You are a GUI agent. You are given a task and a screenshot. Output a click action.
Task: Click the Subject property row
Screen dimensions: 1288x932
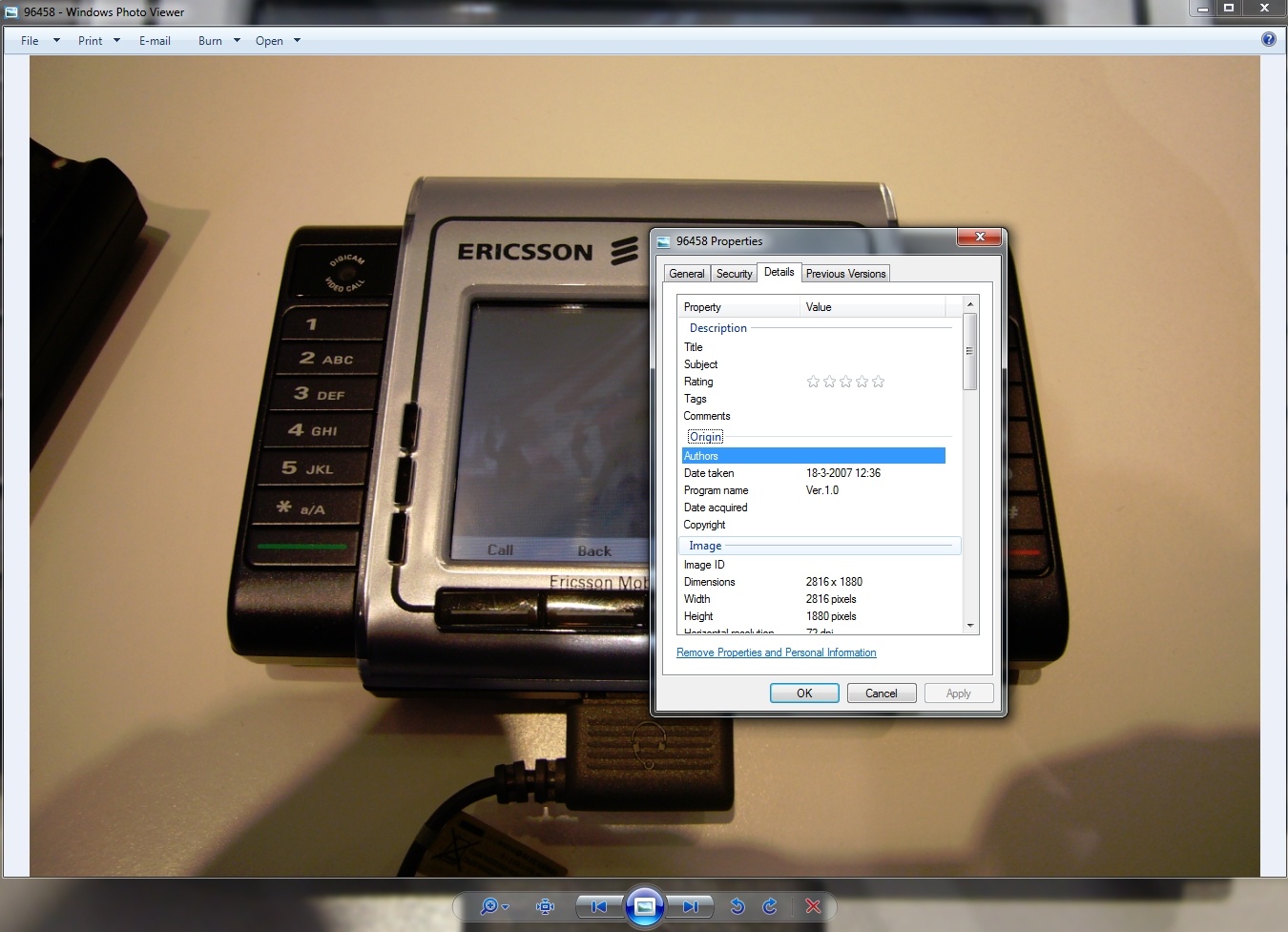(813, 364)
